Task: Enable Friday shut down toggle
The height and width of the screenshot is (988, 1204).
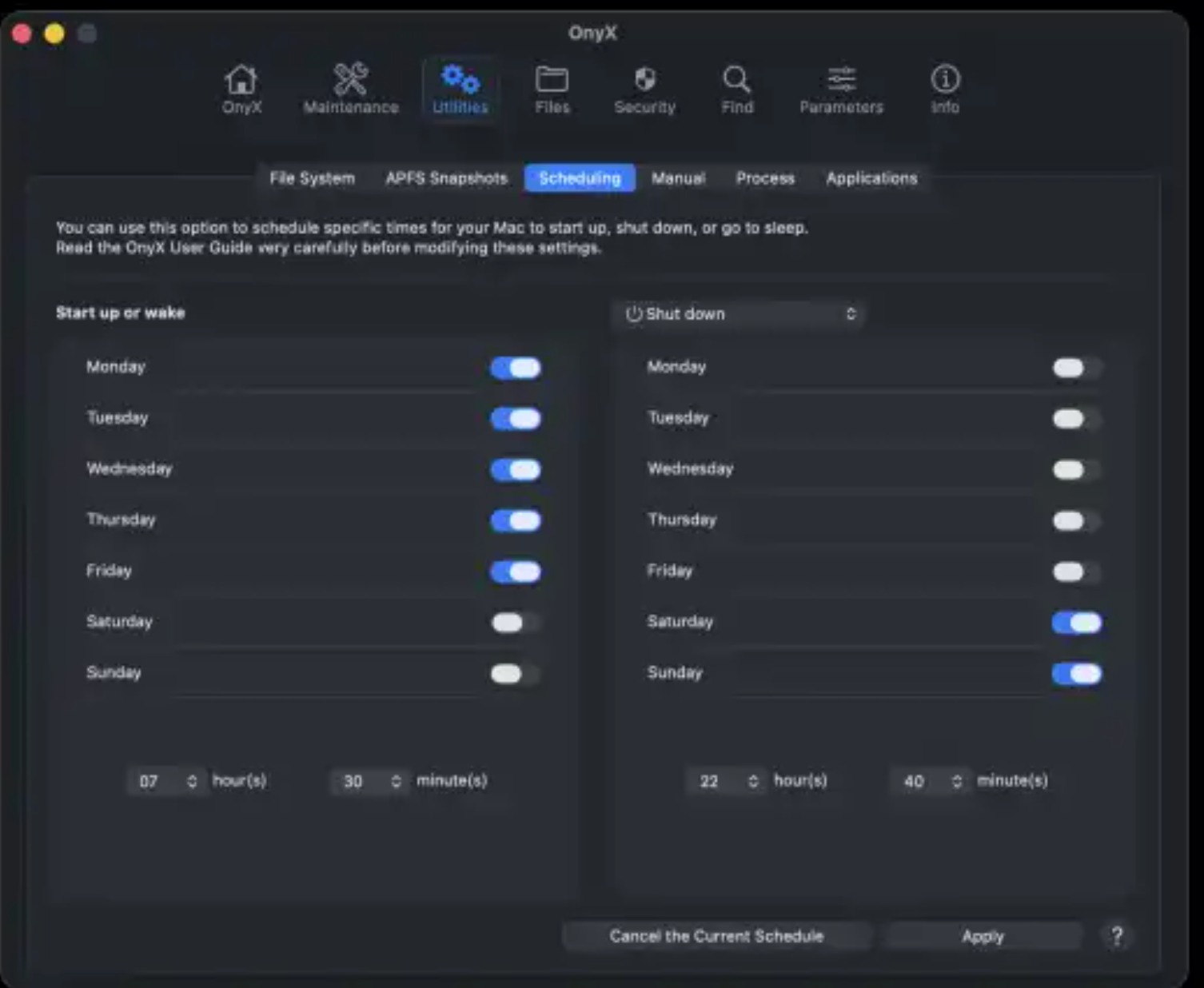Action: 1077,572
